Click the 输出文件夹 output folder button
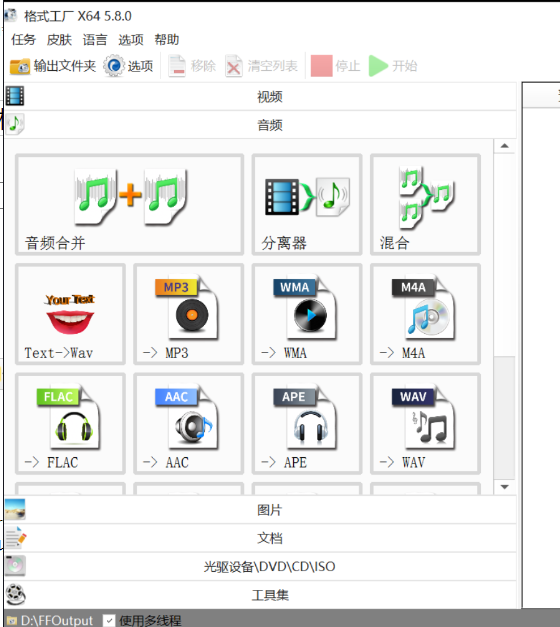This screenshot has width=560, height=627. (x=53, y=66)
